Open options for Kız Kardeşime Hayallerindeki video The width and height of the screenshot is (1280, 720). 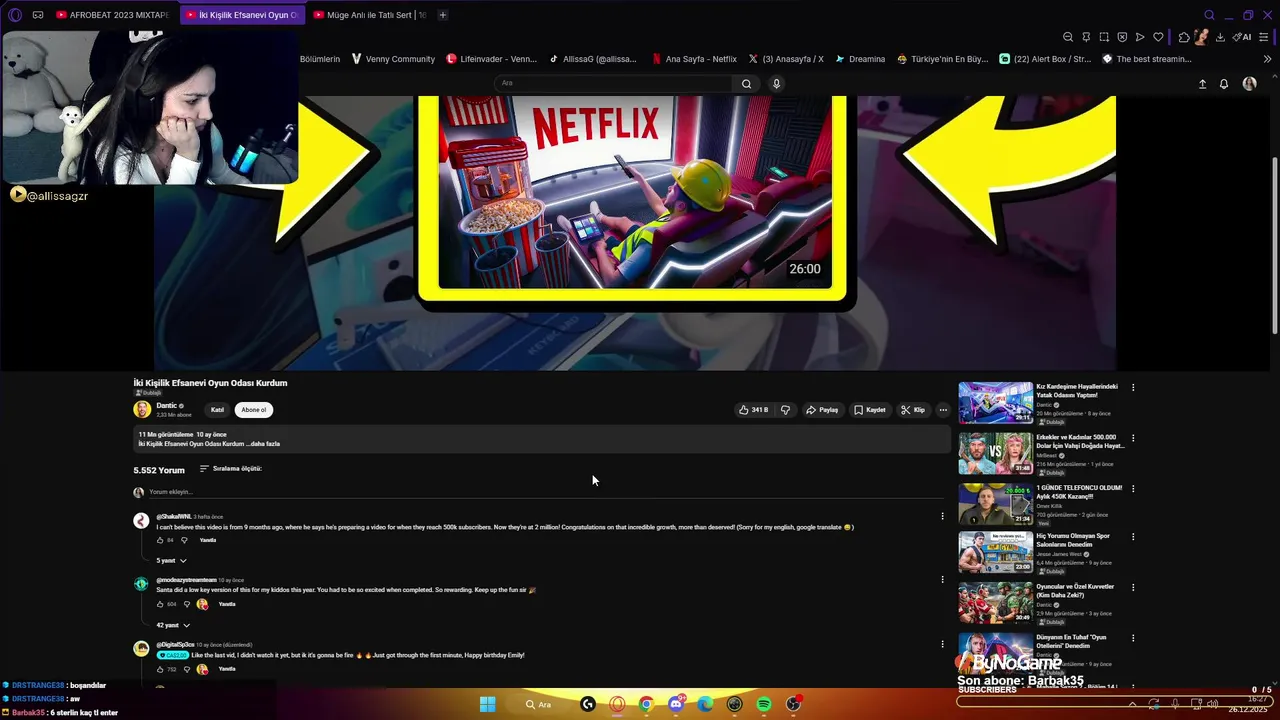pos(1133,387)
